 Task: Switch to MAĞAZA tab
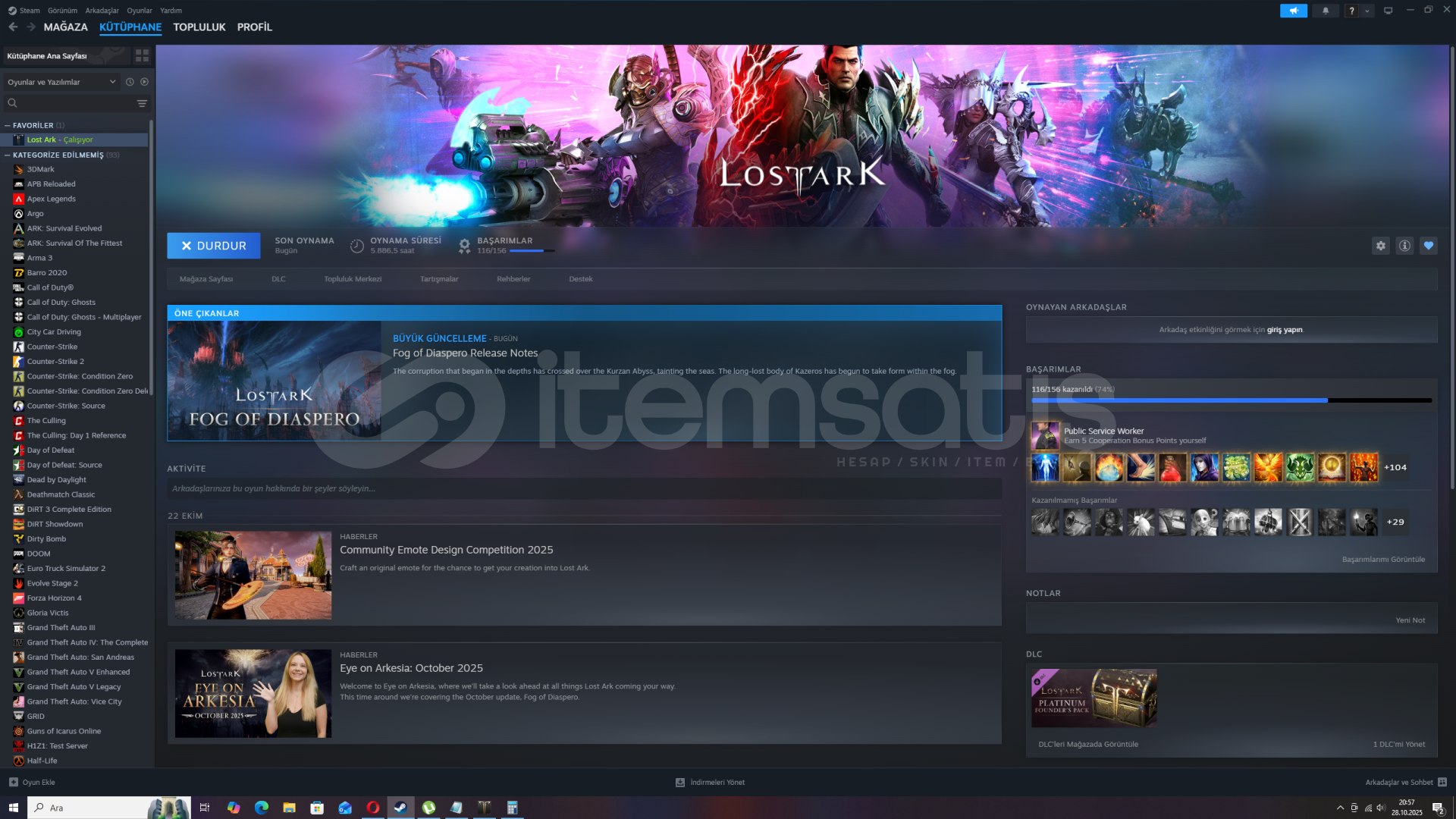click(65, 27)
